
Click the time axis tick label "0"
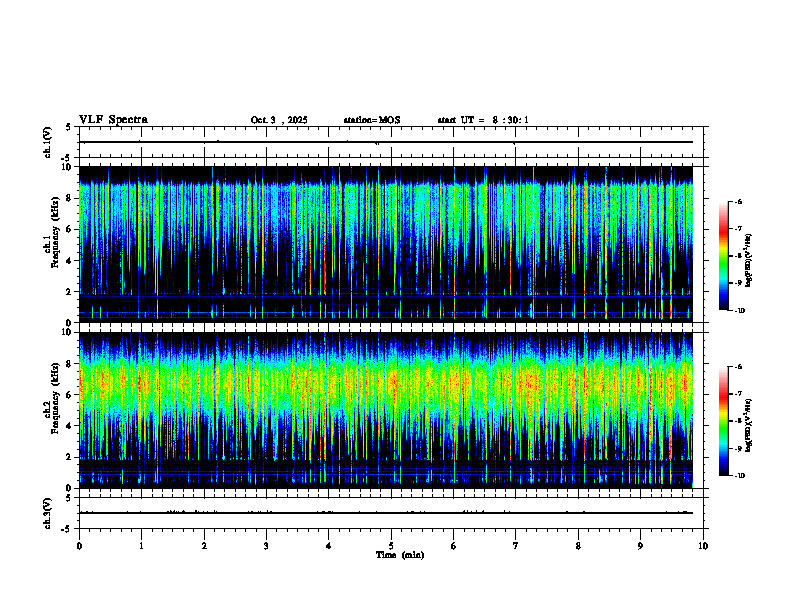point(79,546)
